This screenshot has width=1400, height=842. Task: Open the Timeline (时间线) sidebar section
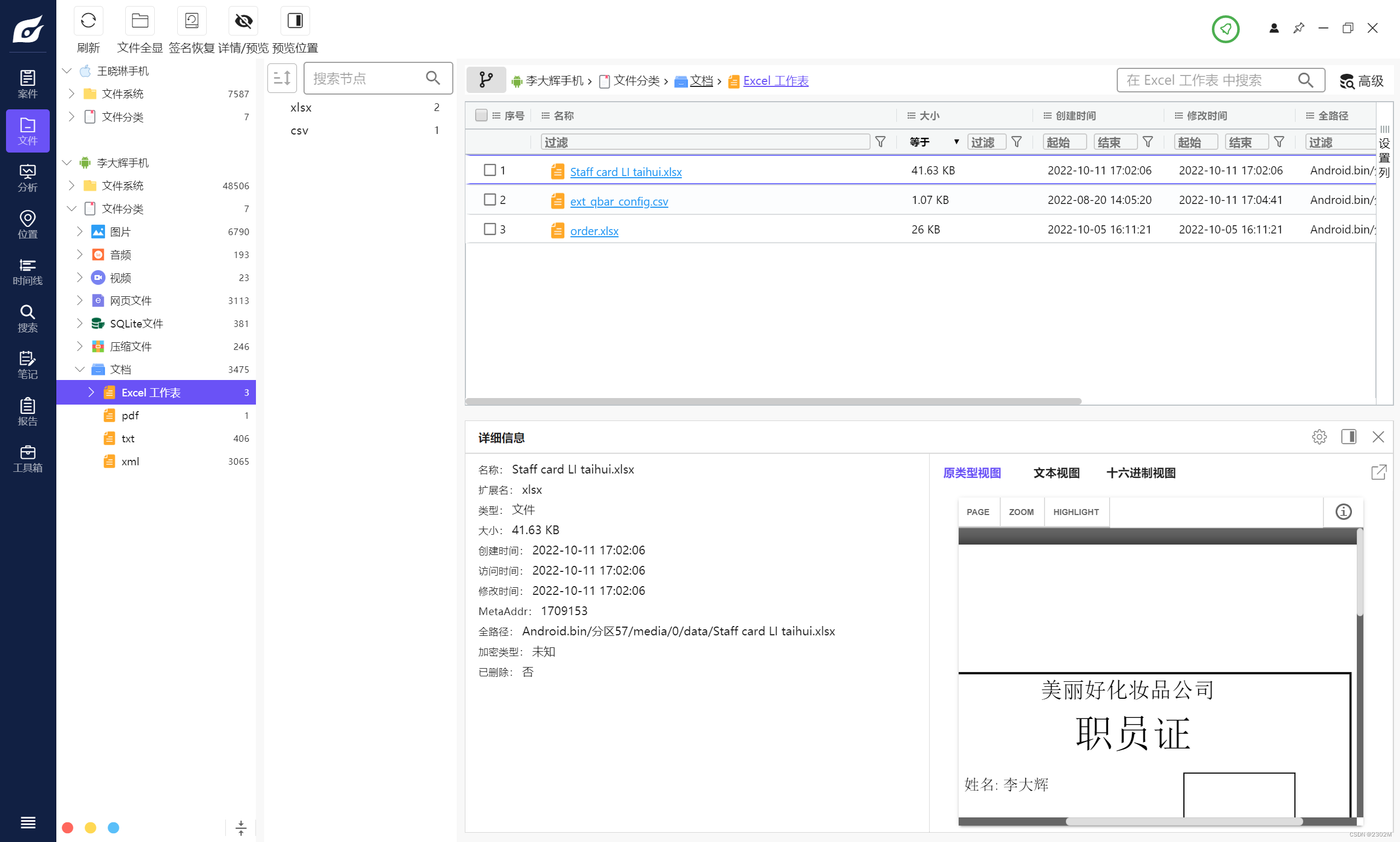coord(27,272)
